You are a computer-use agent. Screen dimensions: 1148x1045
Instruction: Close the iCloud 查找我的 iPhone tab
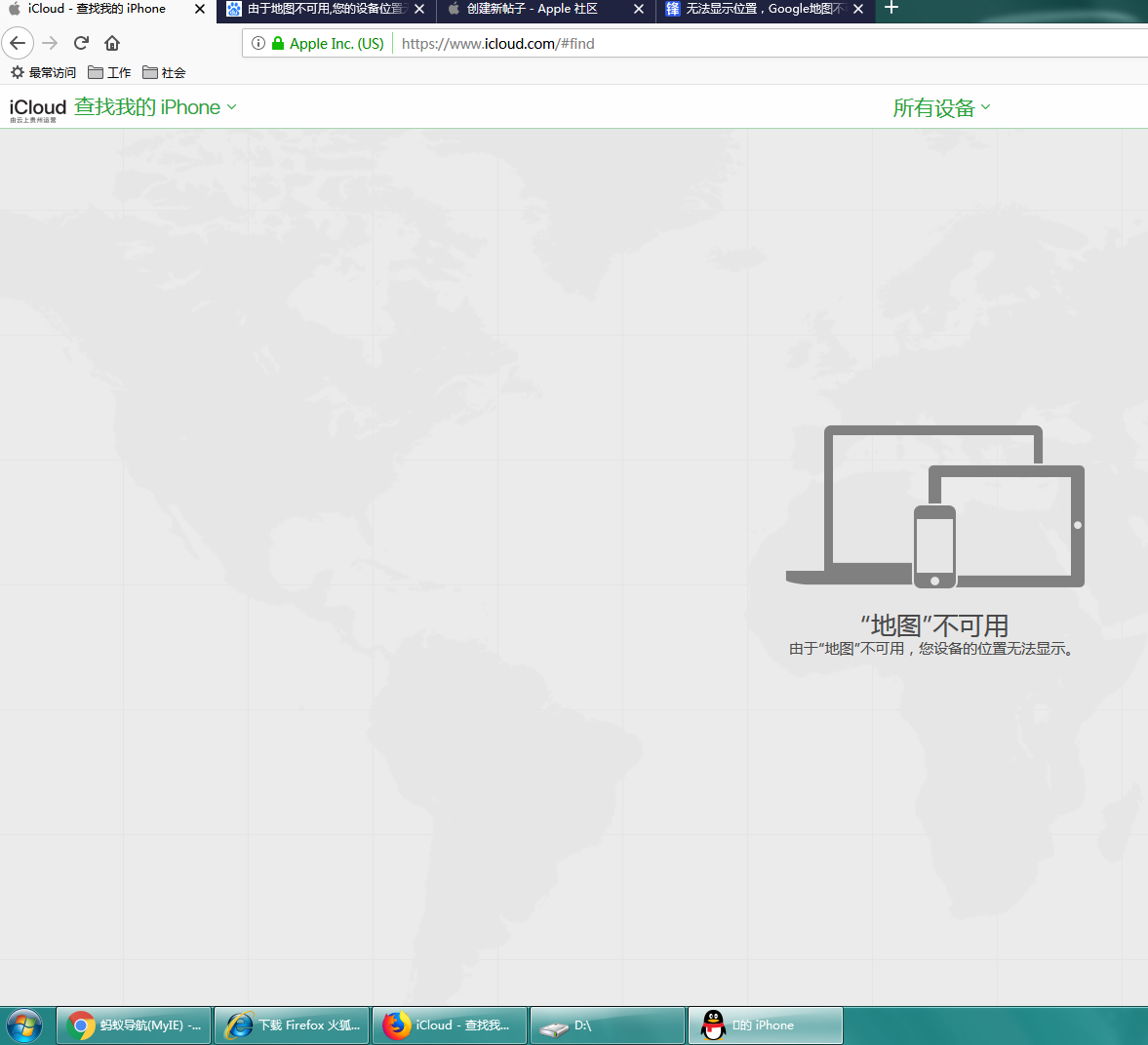pyautogui.click(x=200, y=9)
